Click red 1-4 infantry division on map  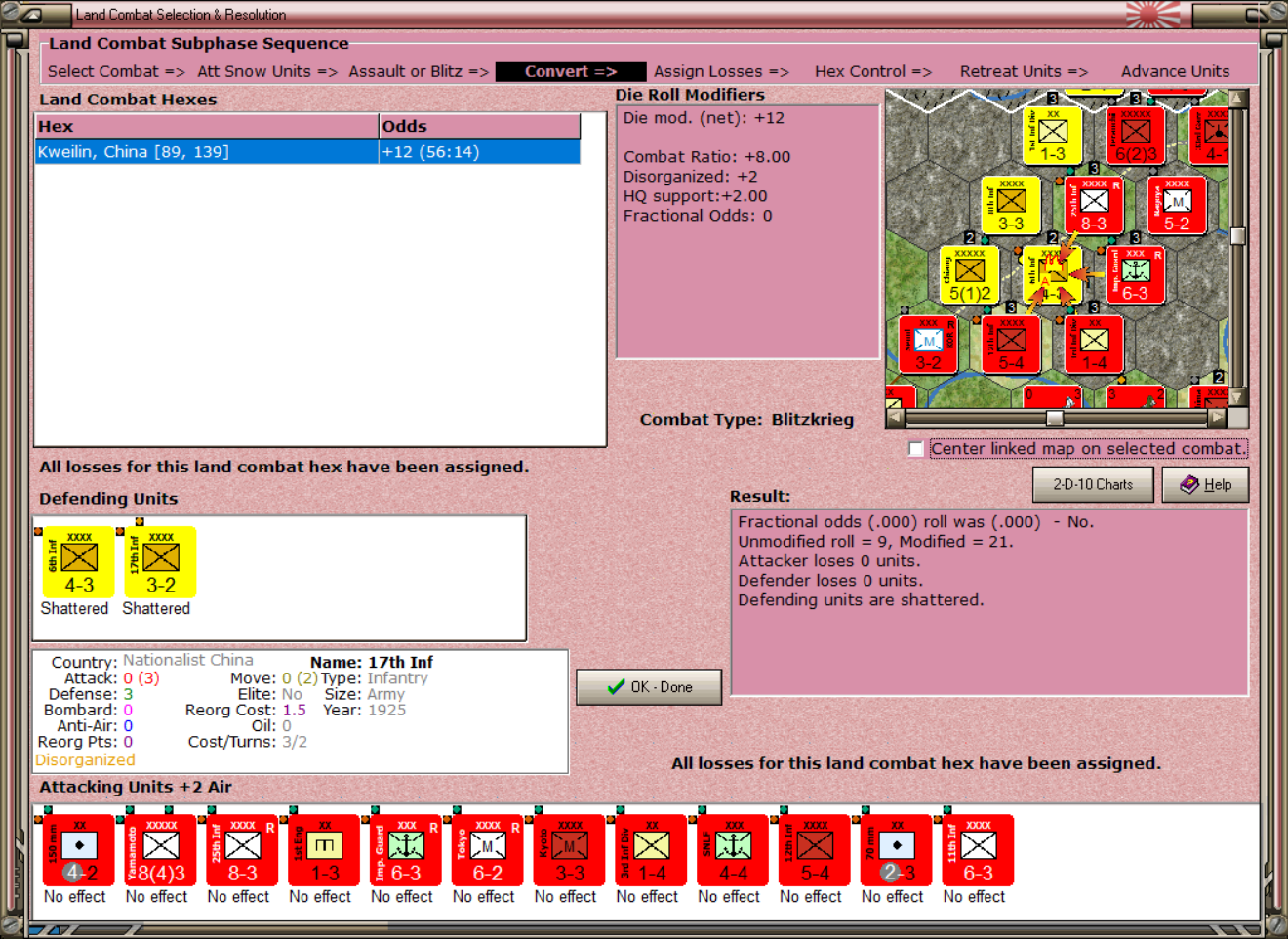pyautogui.click(x=1094, y=345)
